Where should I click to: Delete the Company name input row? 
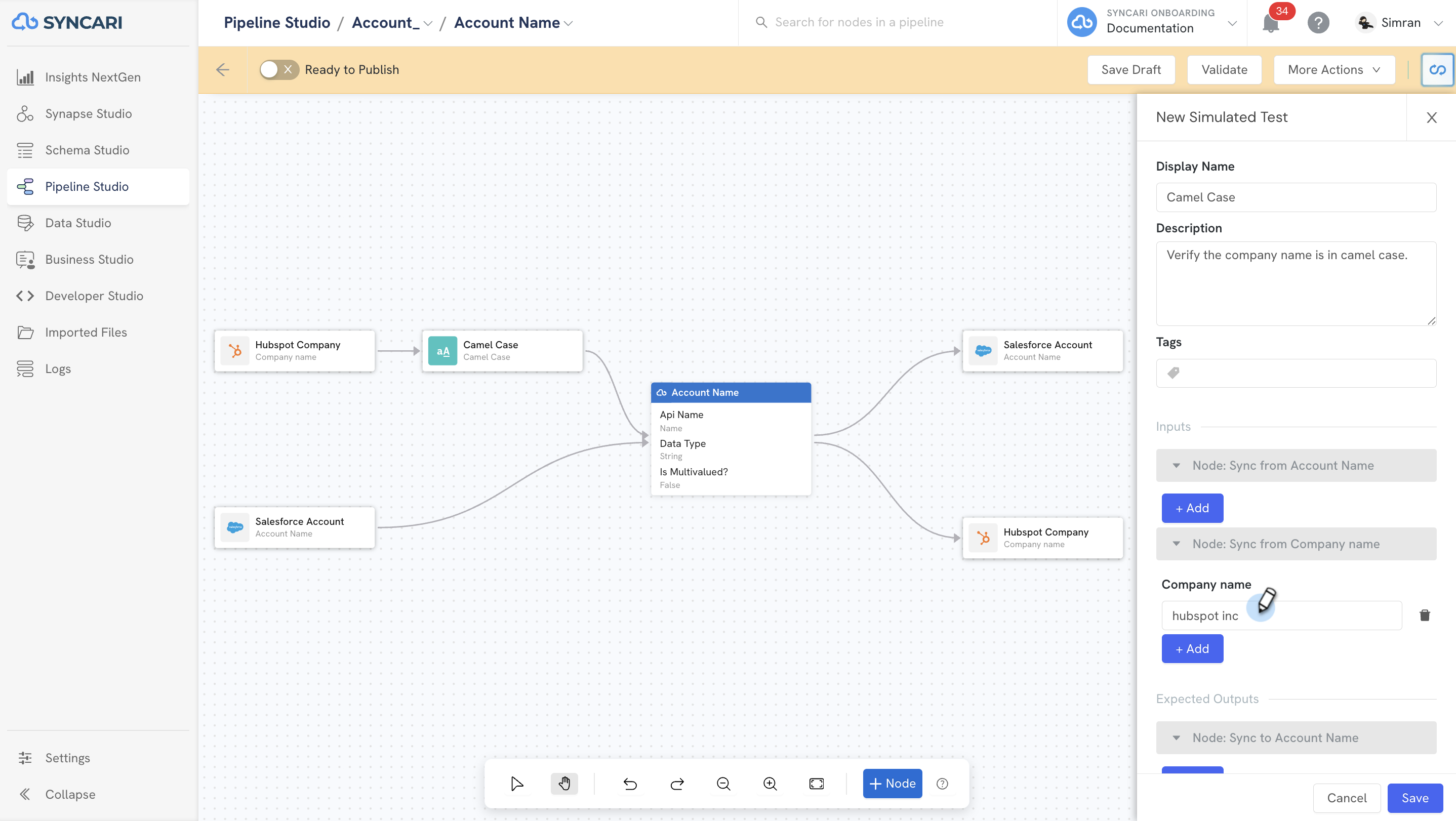(x=1424, y=615)
